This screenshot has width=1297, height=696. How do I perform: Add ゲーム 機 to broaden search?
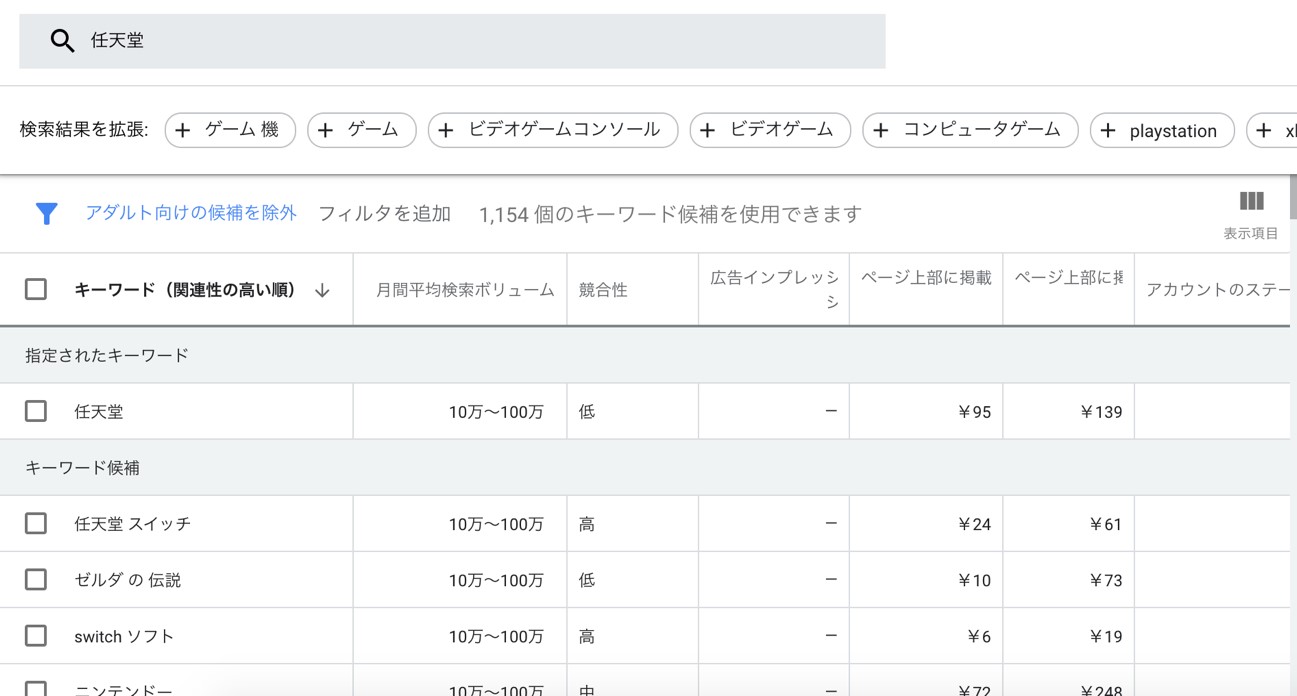(x=230, y=130)
